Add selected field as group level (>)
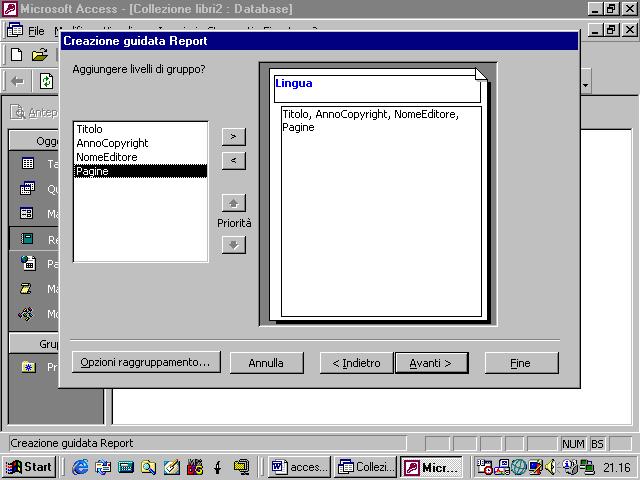Screen dimensions: 640x480 pyautogui.click(x=234, y=137)
